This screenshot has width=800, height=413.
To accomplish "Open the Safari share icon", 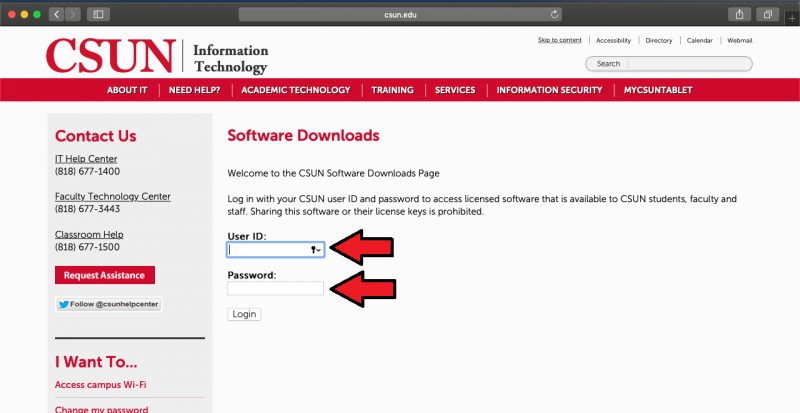I will pyautogui.click(x=741, y=14).
